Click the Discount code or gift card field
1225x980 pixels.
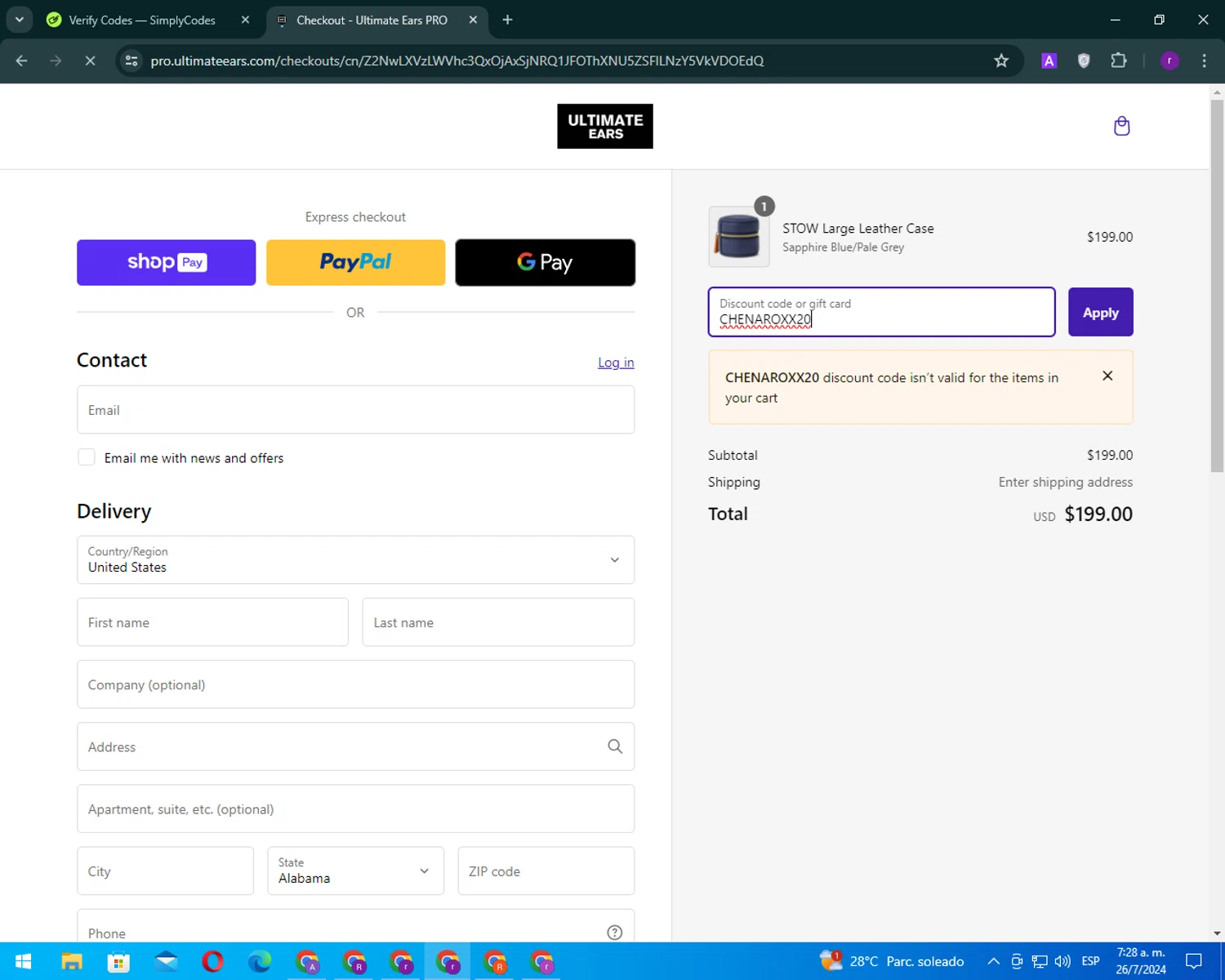click(881, 312)
